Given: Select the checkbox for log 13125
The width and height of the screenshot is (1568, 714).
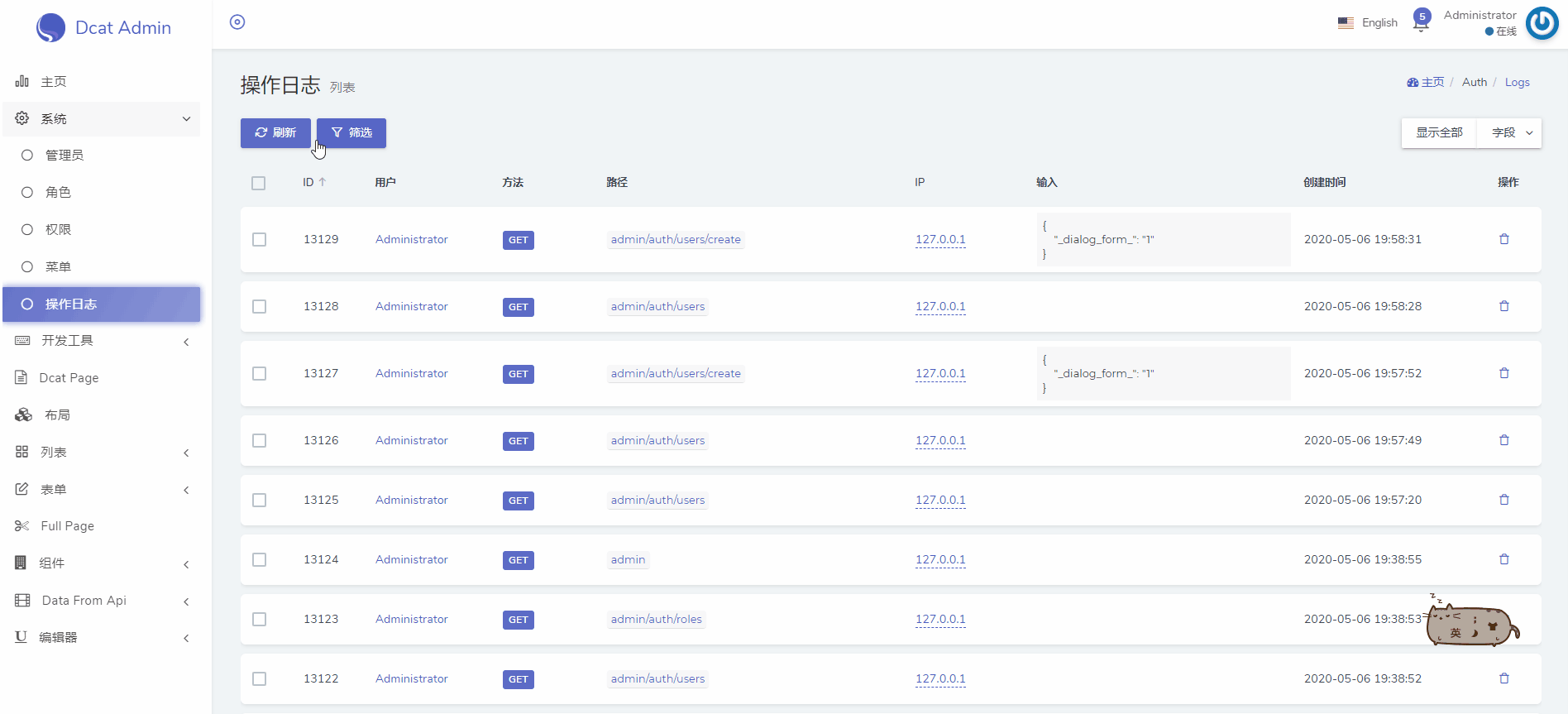Looking at the screenshot, I should tap(260, 501).
